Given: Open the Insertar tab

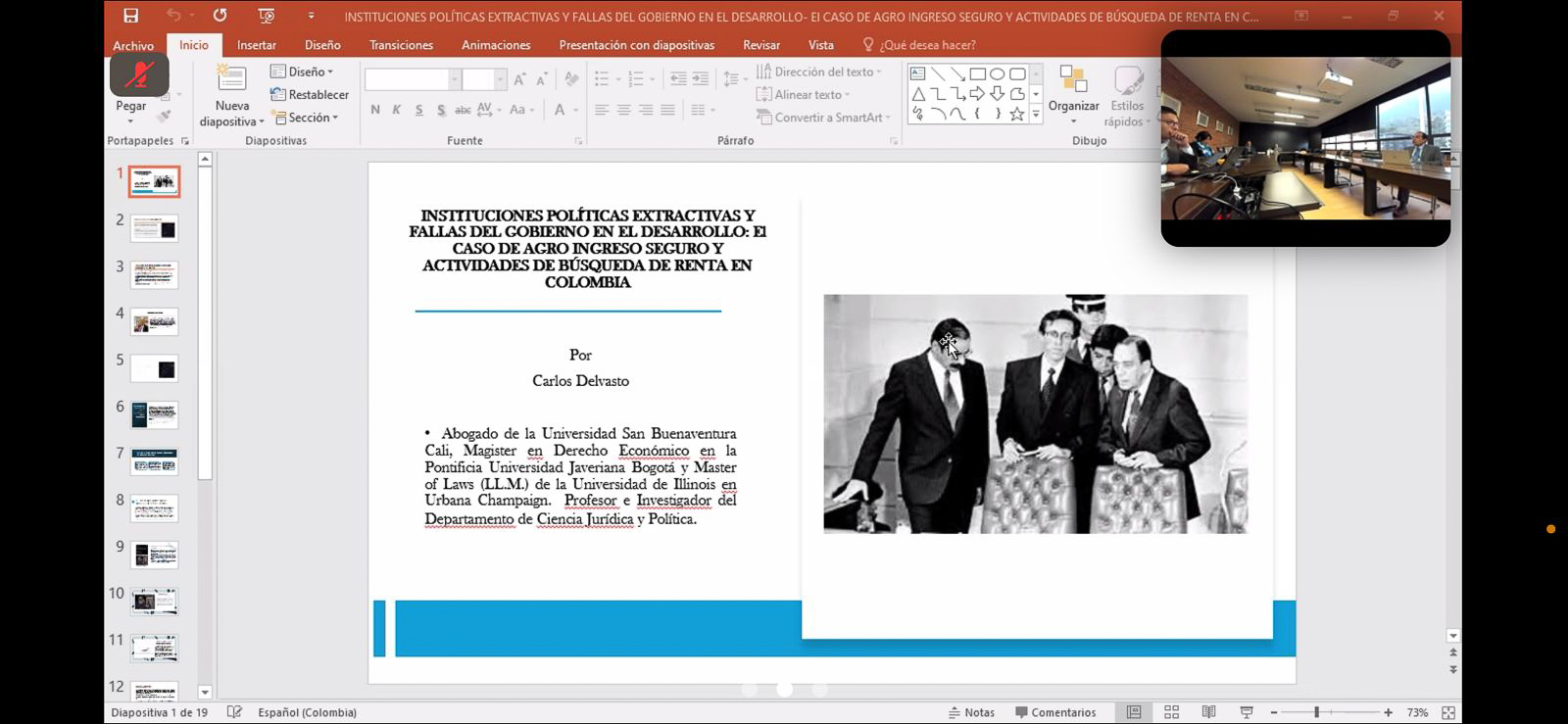Looking at the screenshot, I should 256,45.
